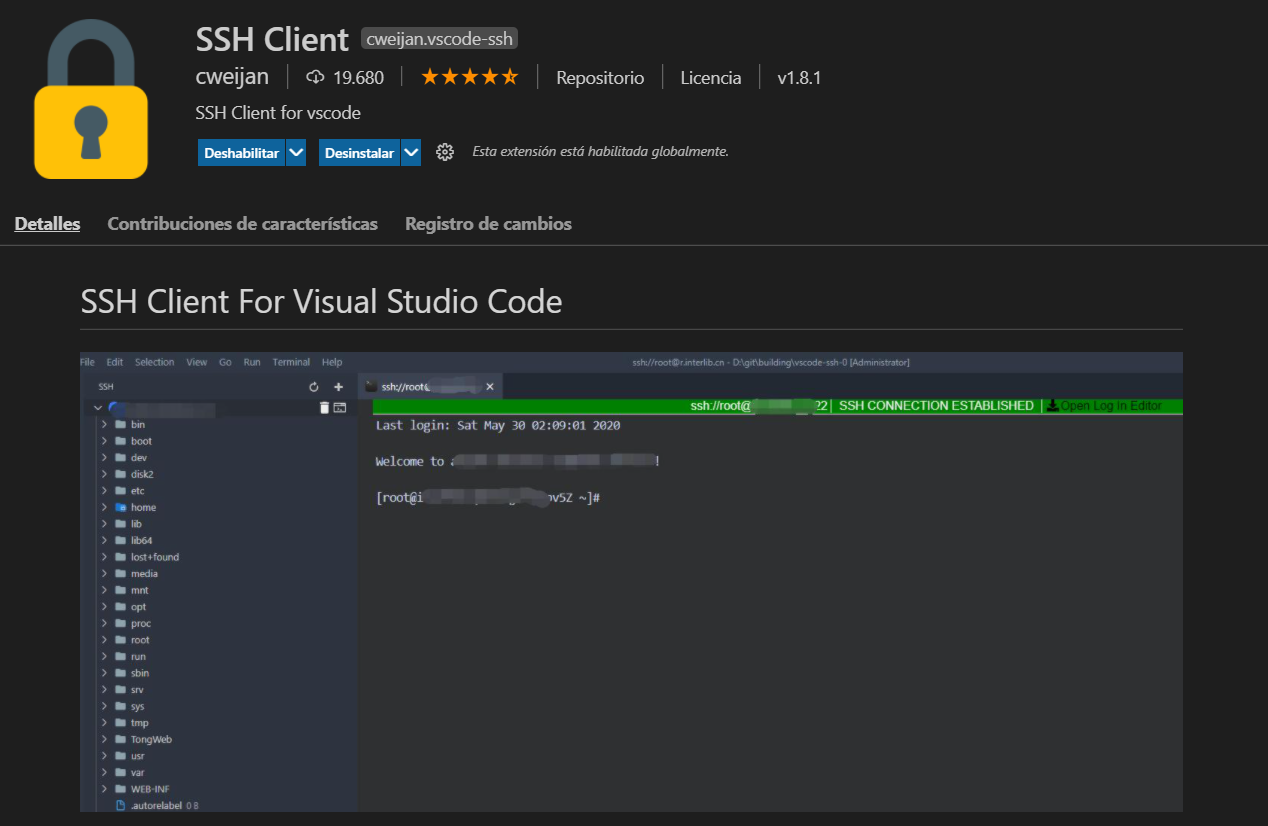Click the home folder icon in preview tree

(120, 508)
